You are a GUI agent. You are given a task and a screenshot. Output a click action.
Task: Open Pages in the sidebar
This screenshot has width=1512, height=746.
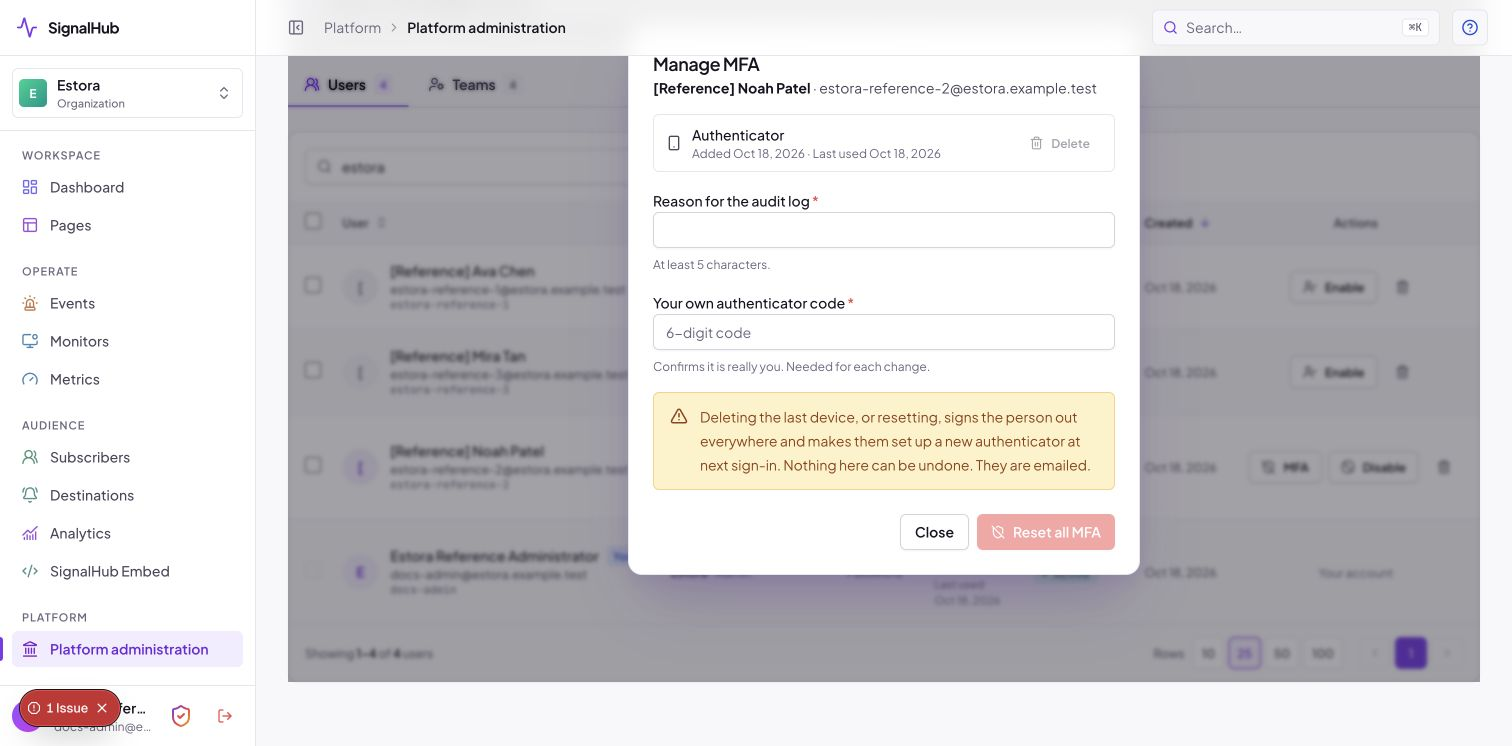pyautogui.click(x=127, y=225)
